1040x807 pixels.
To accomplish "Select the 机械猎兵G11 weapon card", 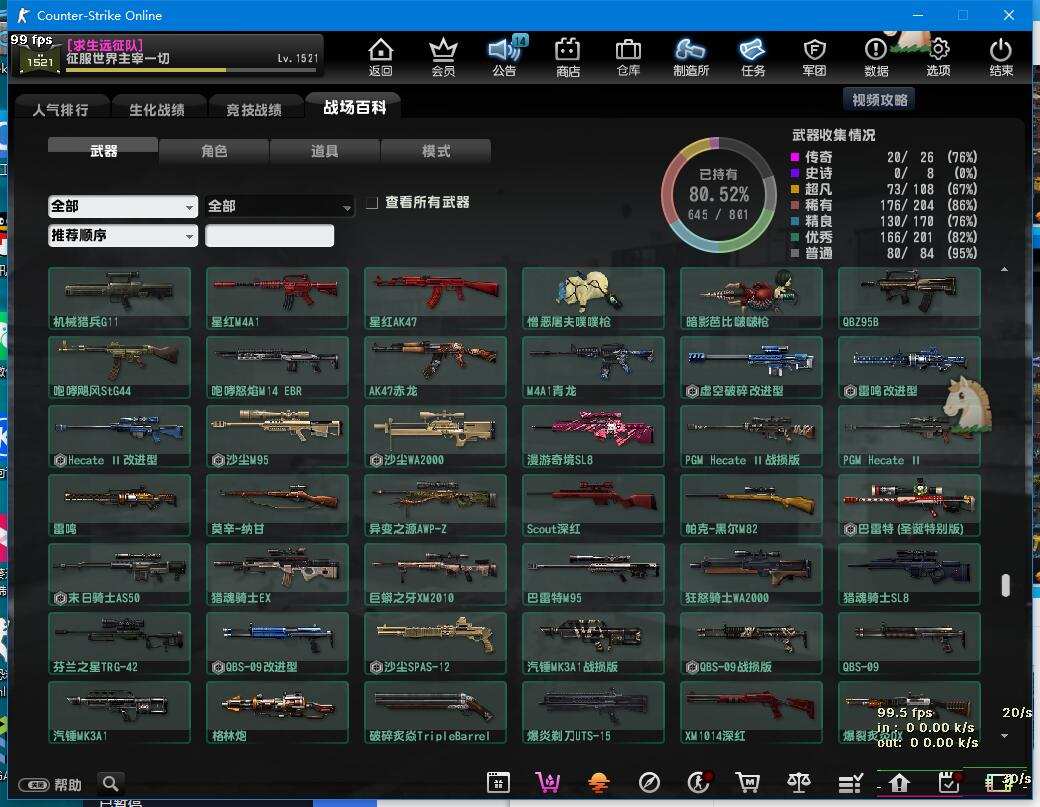I will click(x=119, y=298).
